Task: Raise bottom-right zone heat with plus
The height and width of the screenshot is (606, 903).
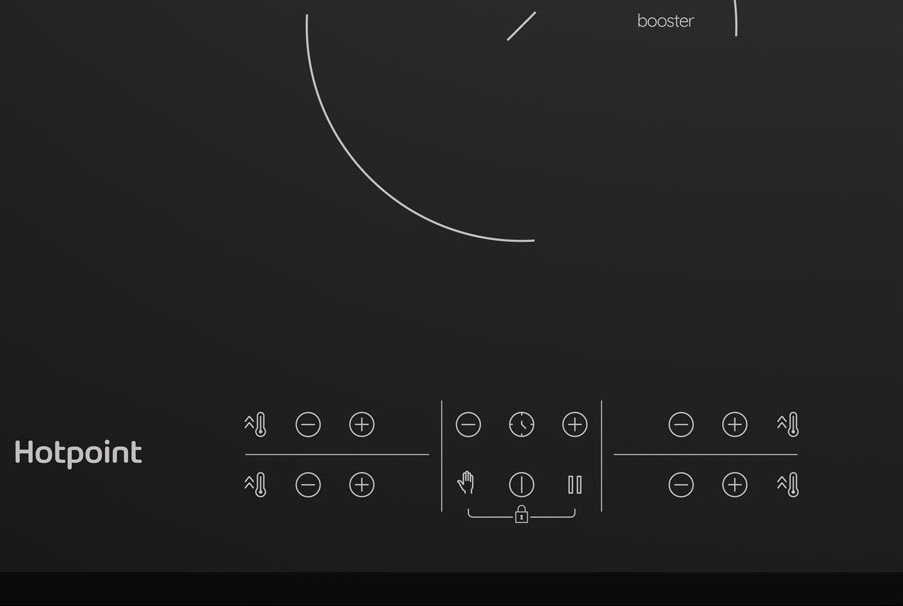Action: pyautogui.click(x=735, y=485)
